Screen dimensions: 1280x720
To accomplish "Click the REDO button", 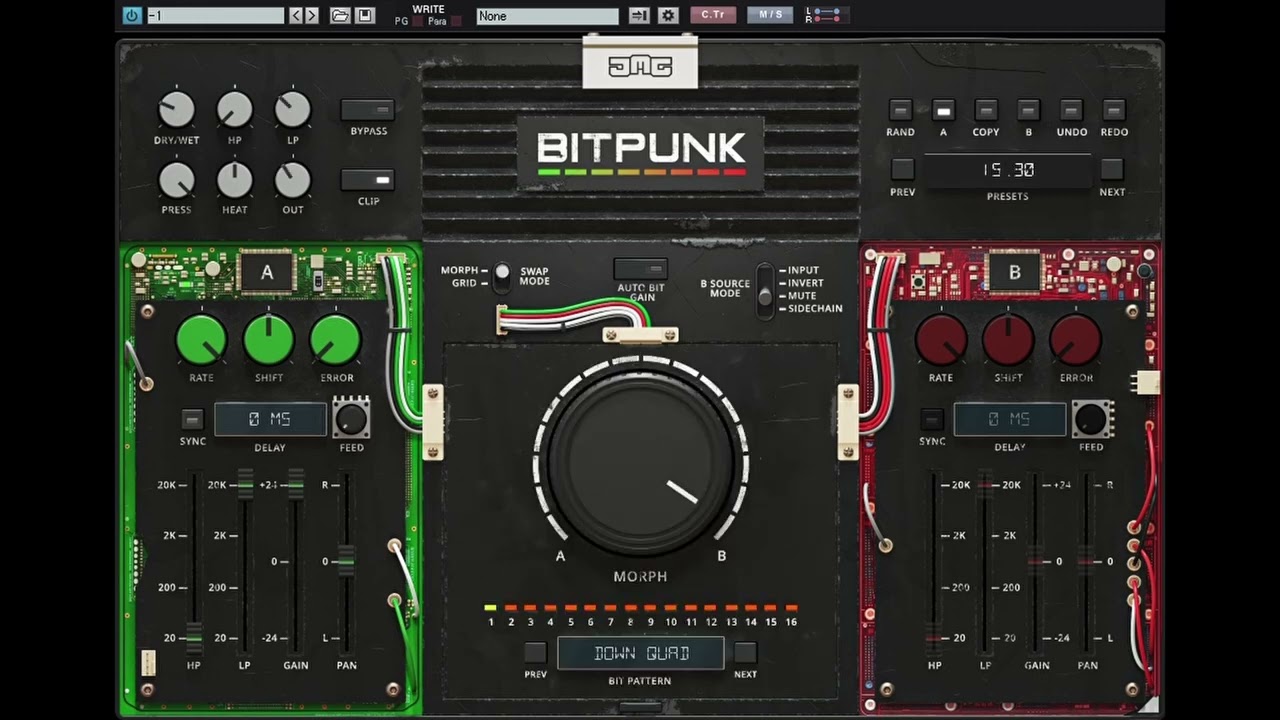I will click(1114, 110).
